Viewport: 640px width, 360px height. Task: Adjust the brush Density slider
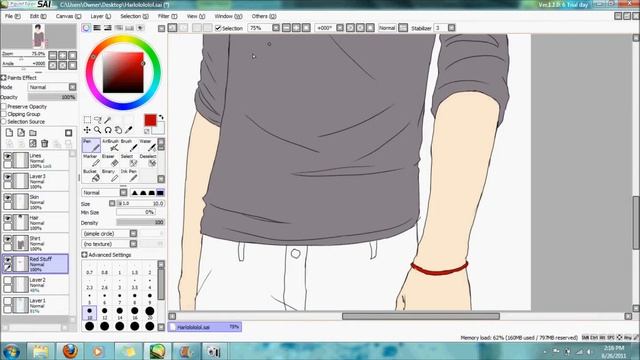[x=140, y=222]
